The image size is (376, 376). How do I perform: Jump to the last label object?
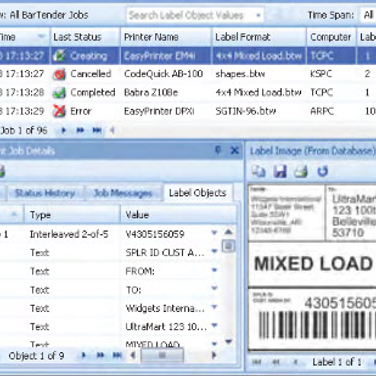pyautogui.click(x=117, y=356)
